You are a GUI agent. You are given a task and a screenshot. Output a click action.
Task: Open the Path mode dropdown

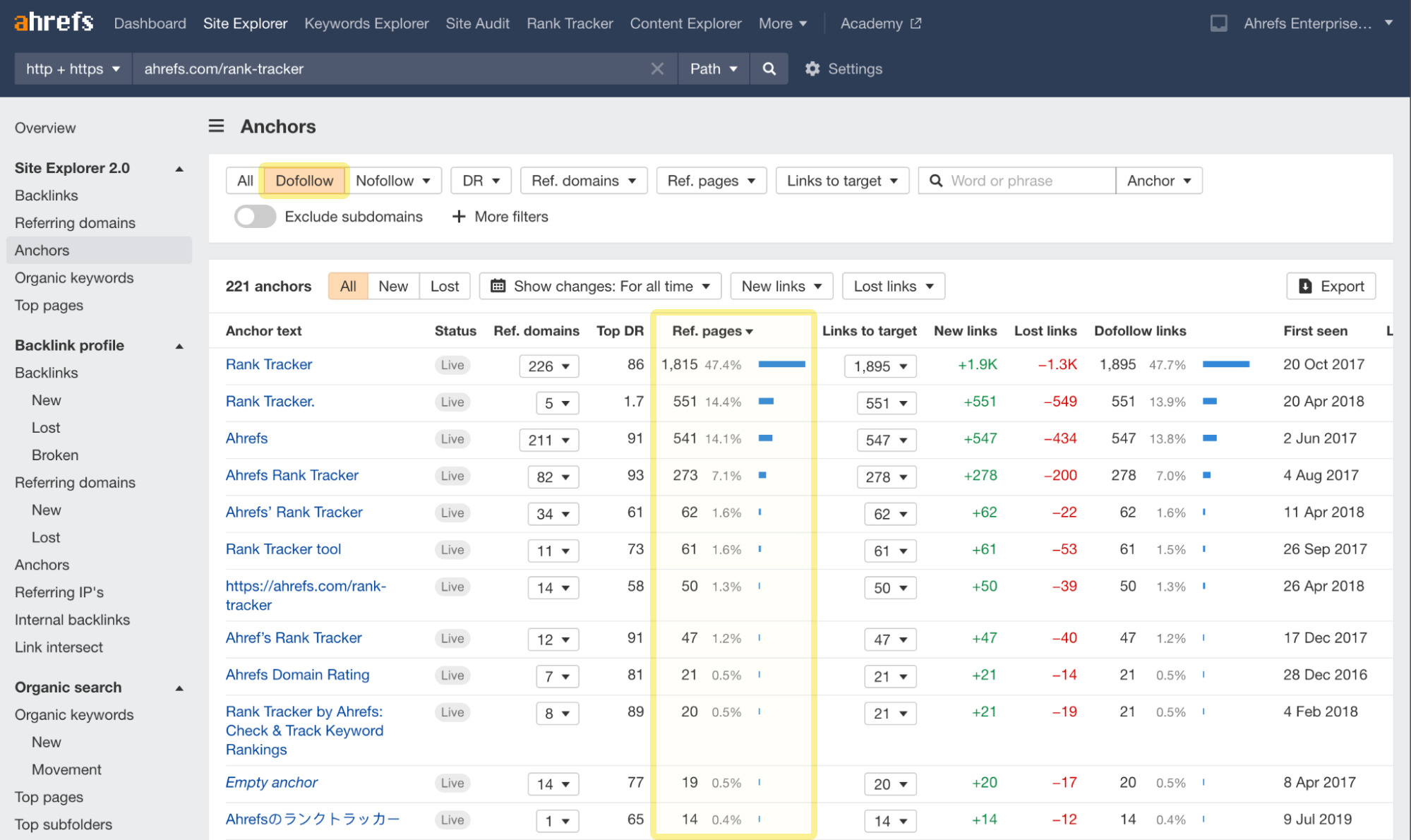713,68
